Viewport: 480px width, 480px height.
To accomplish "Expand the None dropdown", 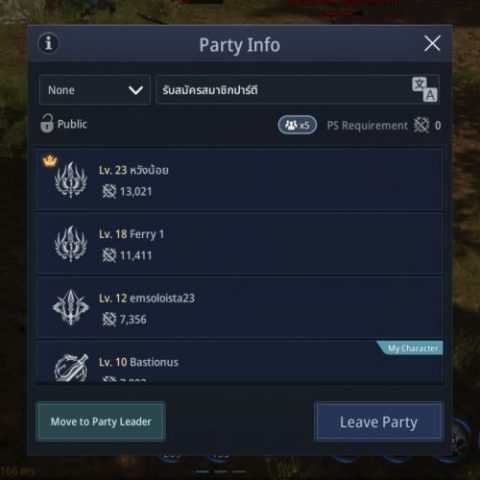I will pos(95,90).
